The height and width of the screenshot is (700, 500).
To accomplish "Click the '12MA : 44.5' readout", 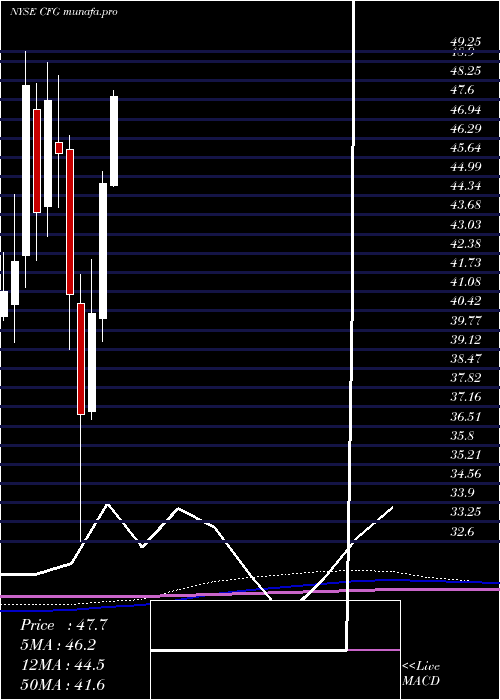I will (x=62, y=665).
